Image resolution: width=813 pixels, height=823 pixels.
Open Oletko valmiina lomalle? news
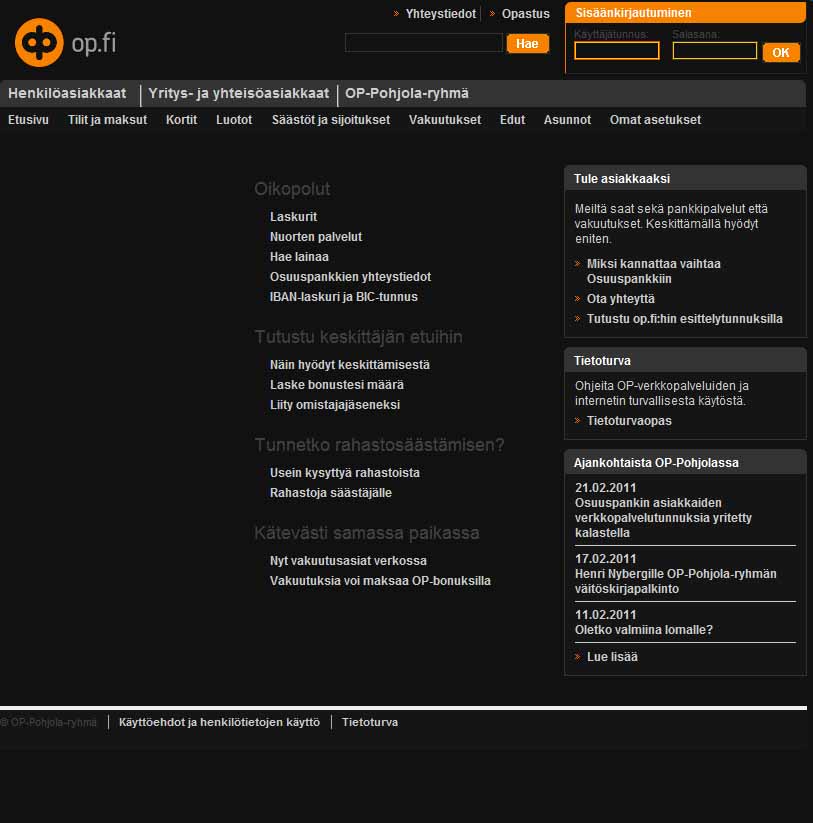click(x=643, y=630)
